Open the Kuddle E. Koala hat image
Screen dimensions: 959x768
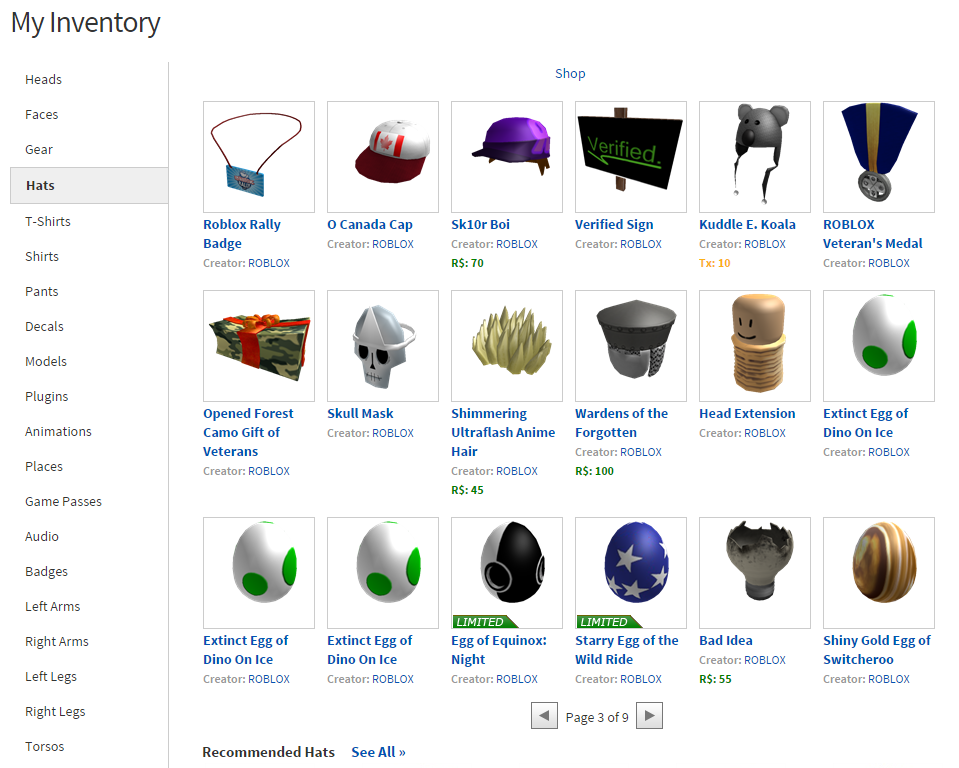click(755, 157)
